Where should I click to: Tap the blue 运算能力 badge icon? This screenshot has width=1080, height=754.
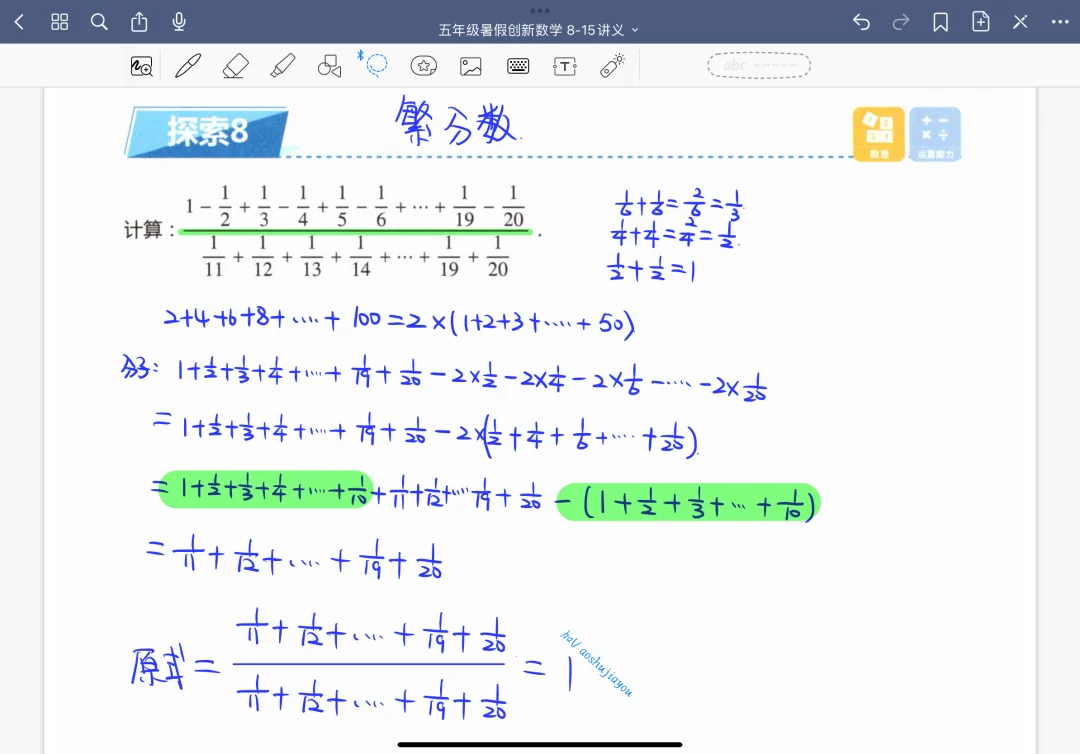[935, 134]
